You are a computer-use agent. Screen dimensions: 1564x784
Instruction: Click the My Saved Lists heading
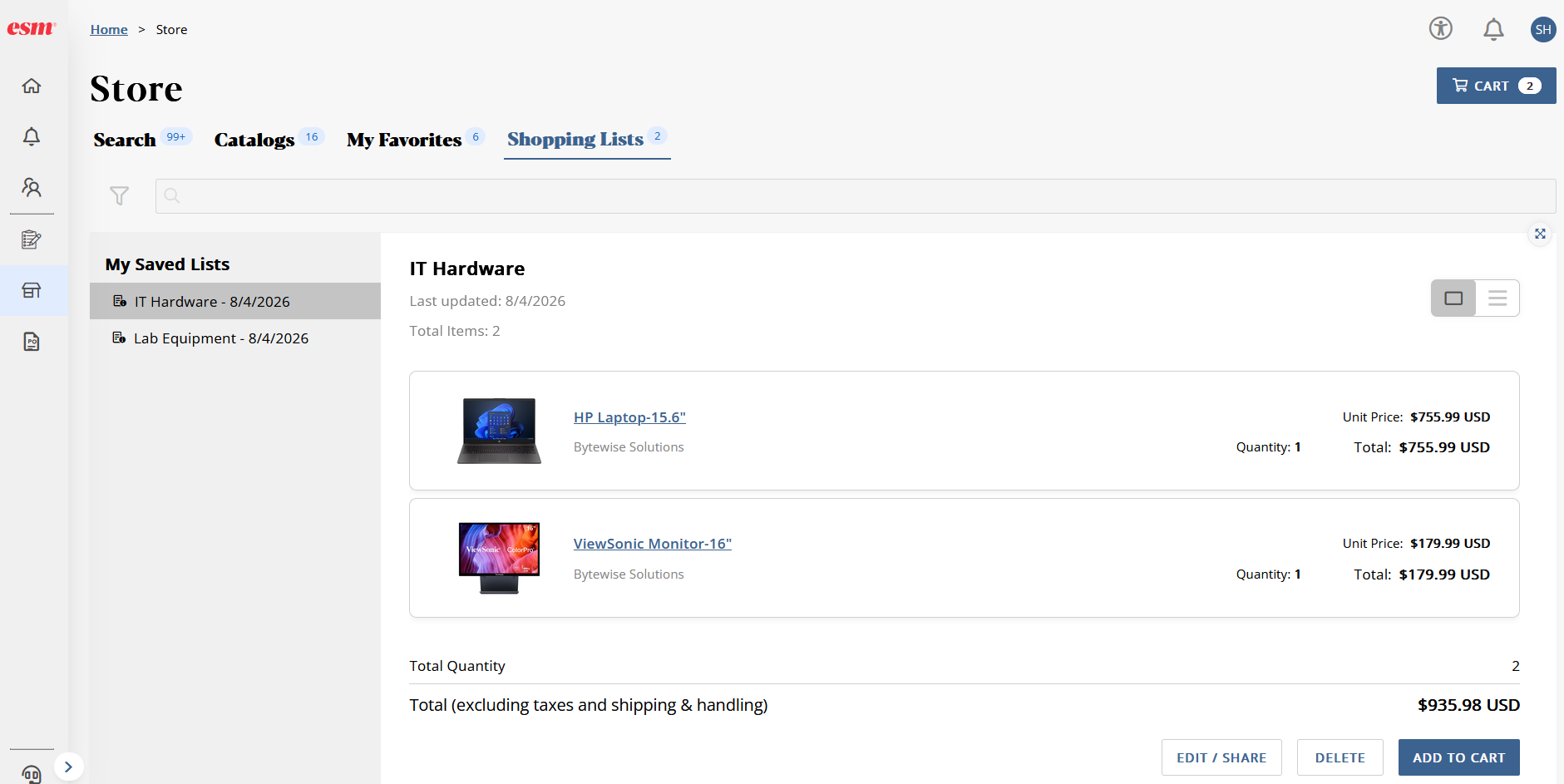167,264
